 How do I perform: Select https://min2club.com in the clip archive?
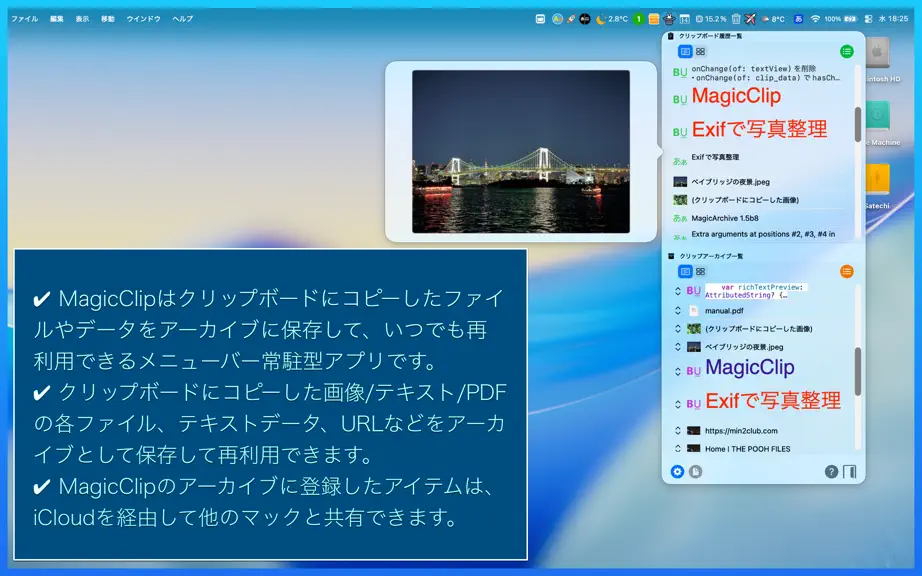pos(741,430)
